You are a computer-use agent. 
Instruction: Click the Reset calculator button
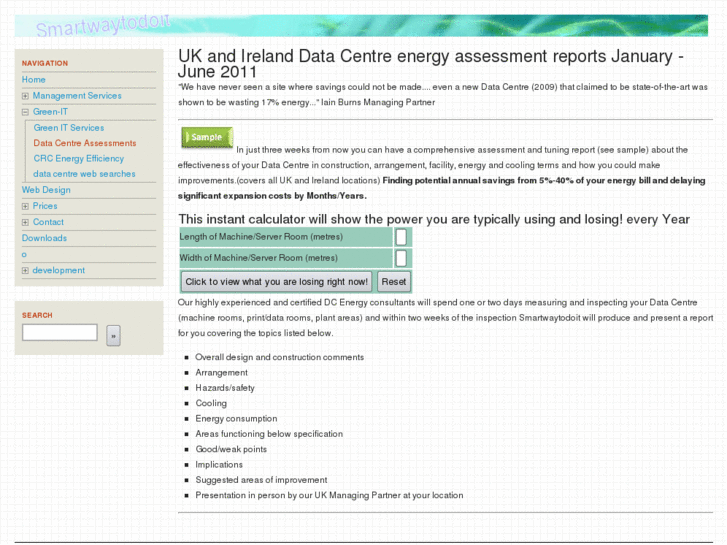[394, 282]
